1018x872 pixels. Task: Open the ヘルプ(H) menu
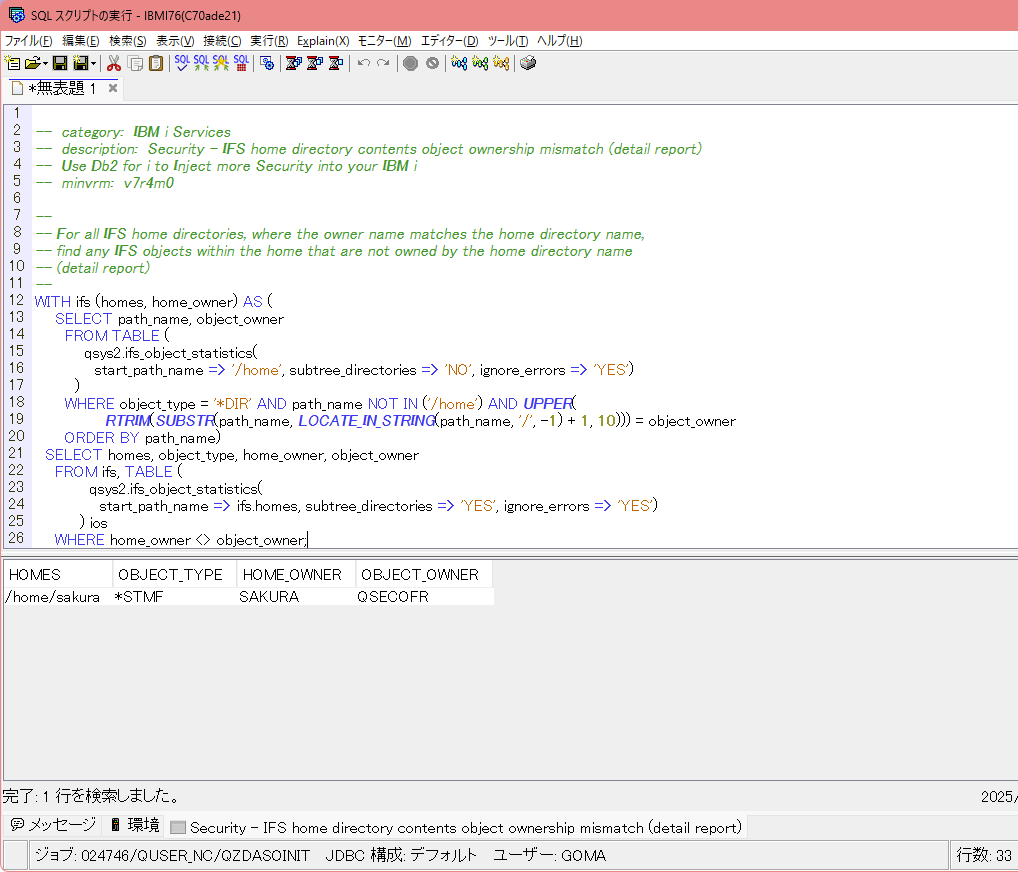pos(560,41)
